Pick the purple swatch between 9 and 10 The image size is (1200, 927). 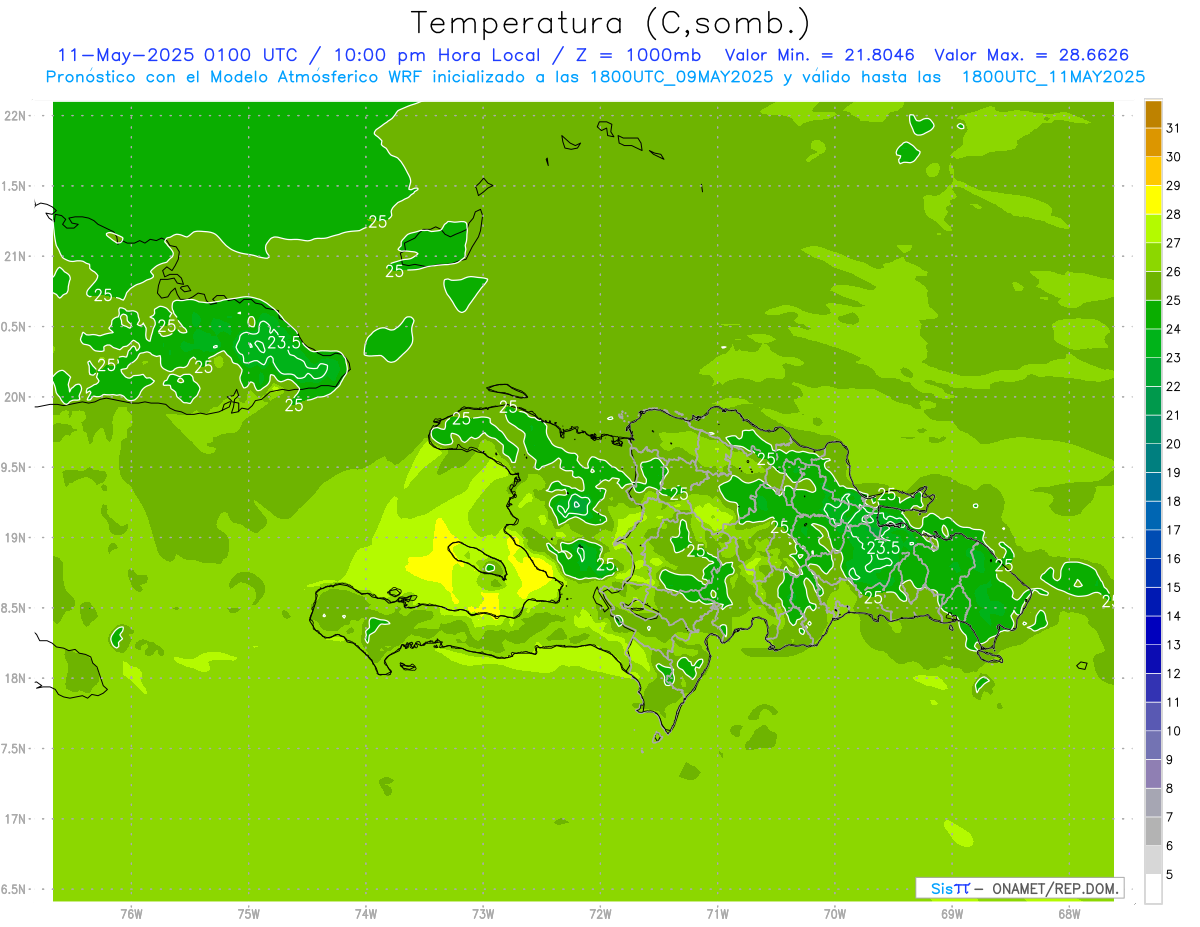[x=1153, y=746]
